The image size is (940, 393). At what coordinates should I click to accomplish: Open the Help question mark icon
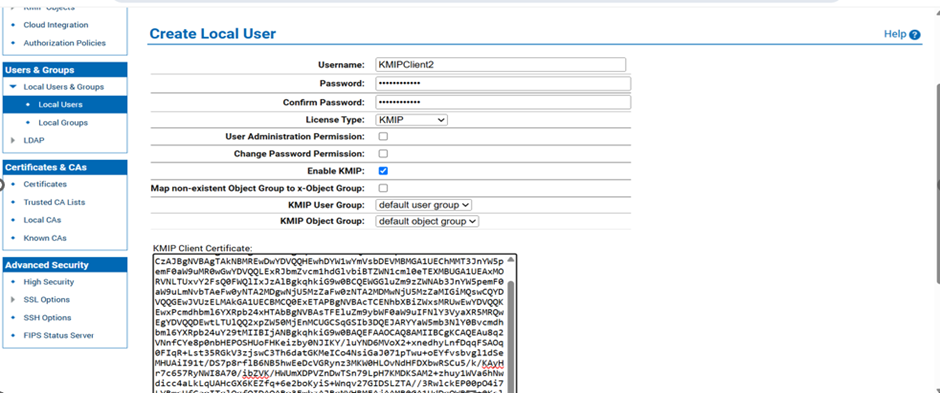click(914, 35)
